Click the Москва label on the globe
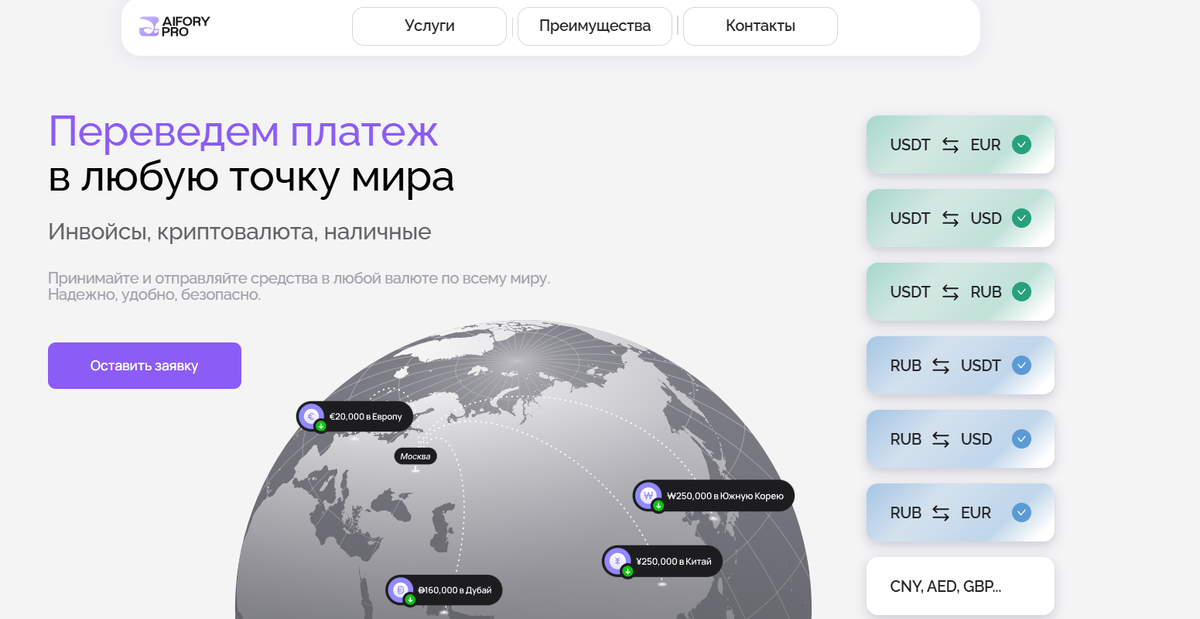This screenshot has height=619, width=1200. coord(415,455)
